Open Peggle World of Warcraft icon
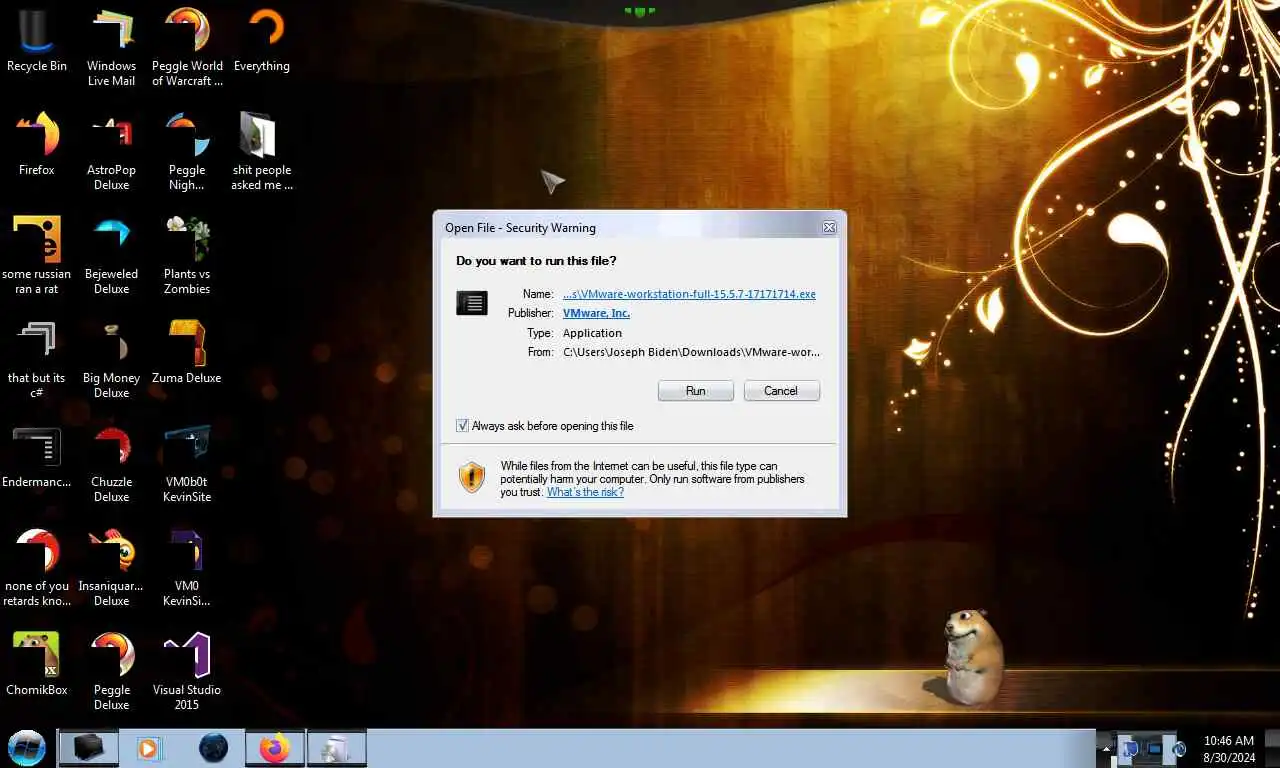The image size is (1280, 768). 187,47
